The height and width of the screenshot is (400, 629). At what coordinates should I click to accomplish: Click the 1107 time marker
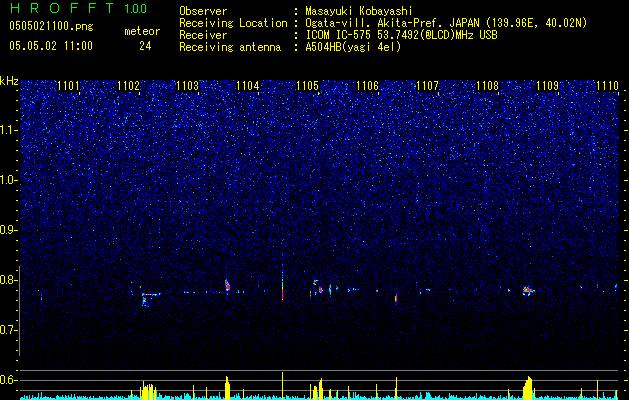click(x=427, y=85)
